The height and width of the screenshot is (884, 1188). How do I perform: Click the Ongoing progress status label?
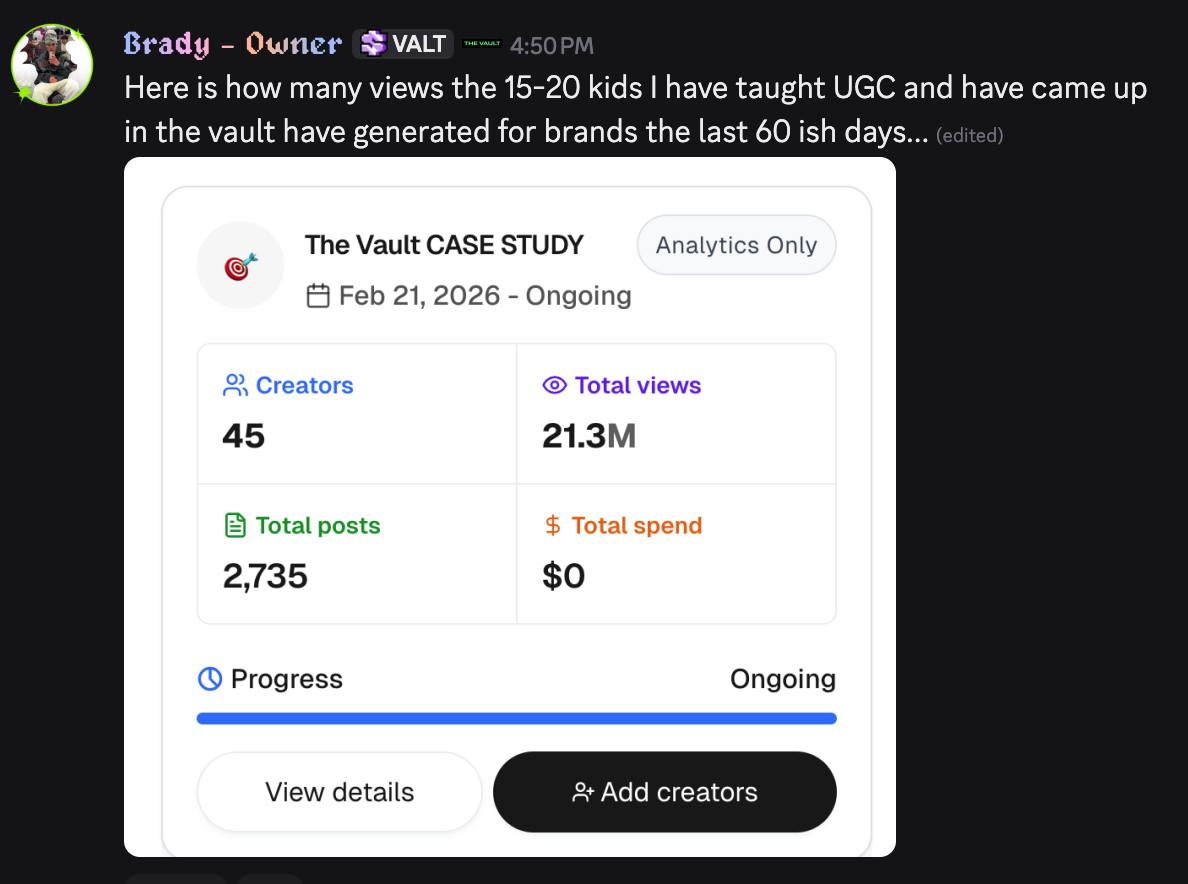click(783, 679)
